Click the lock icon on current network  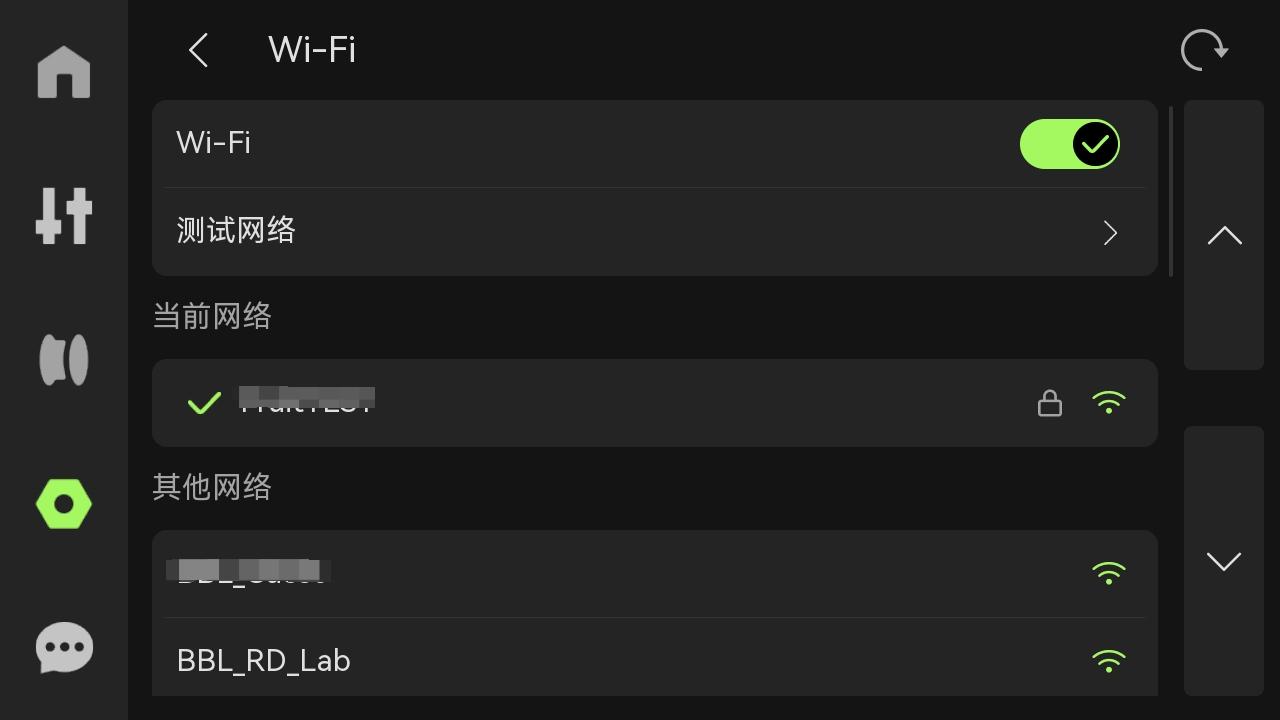click(x=1049, y=403)
